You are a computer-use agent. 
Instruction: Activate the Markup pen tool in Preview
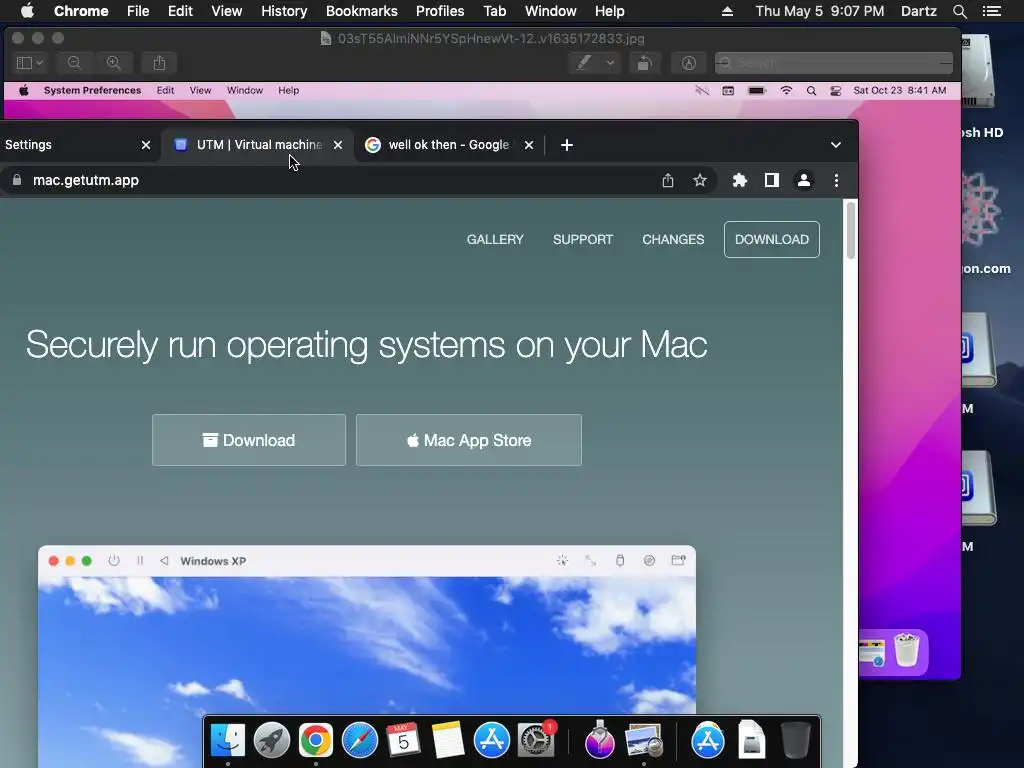point(584,63)
